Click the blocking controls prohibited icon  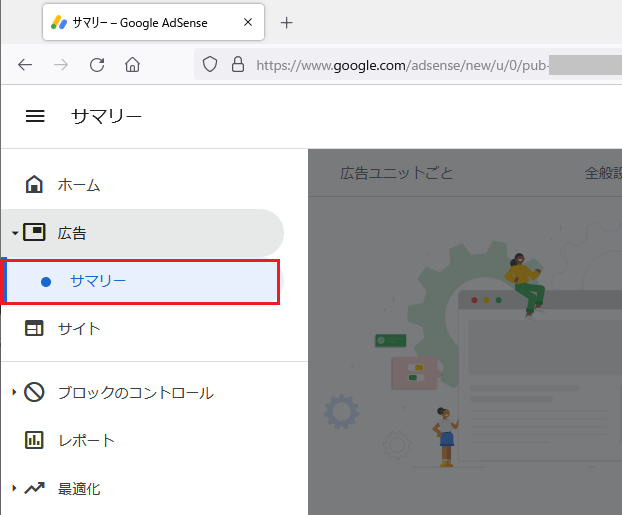click(x=34, y=393)
